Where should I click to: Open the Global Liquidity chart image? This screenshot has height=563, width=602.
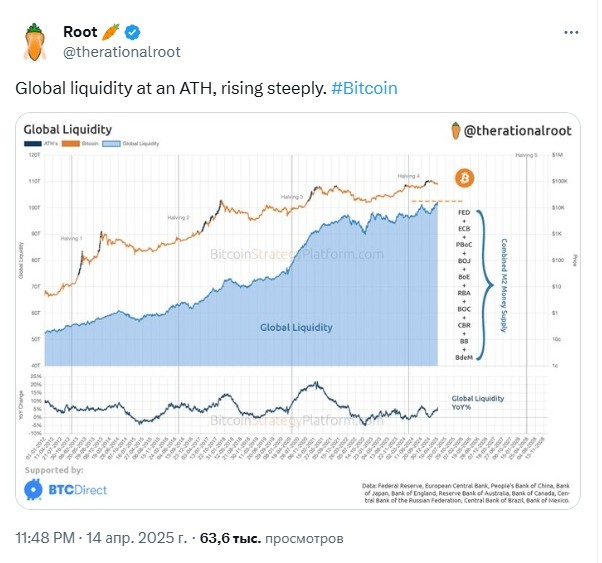pyautogui.click(x=298, y=311)
